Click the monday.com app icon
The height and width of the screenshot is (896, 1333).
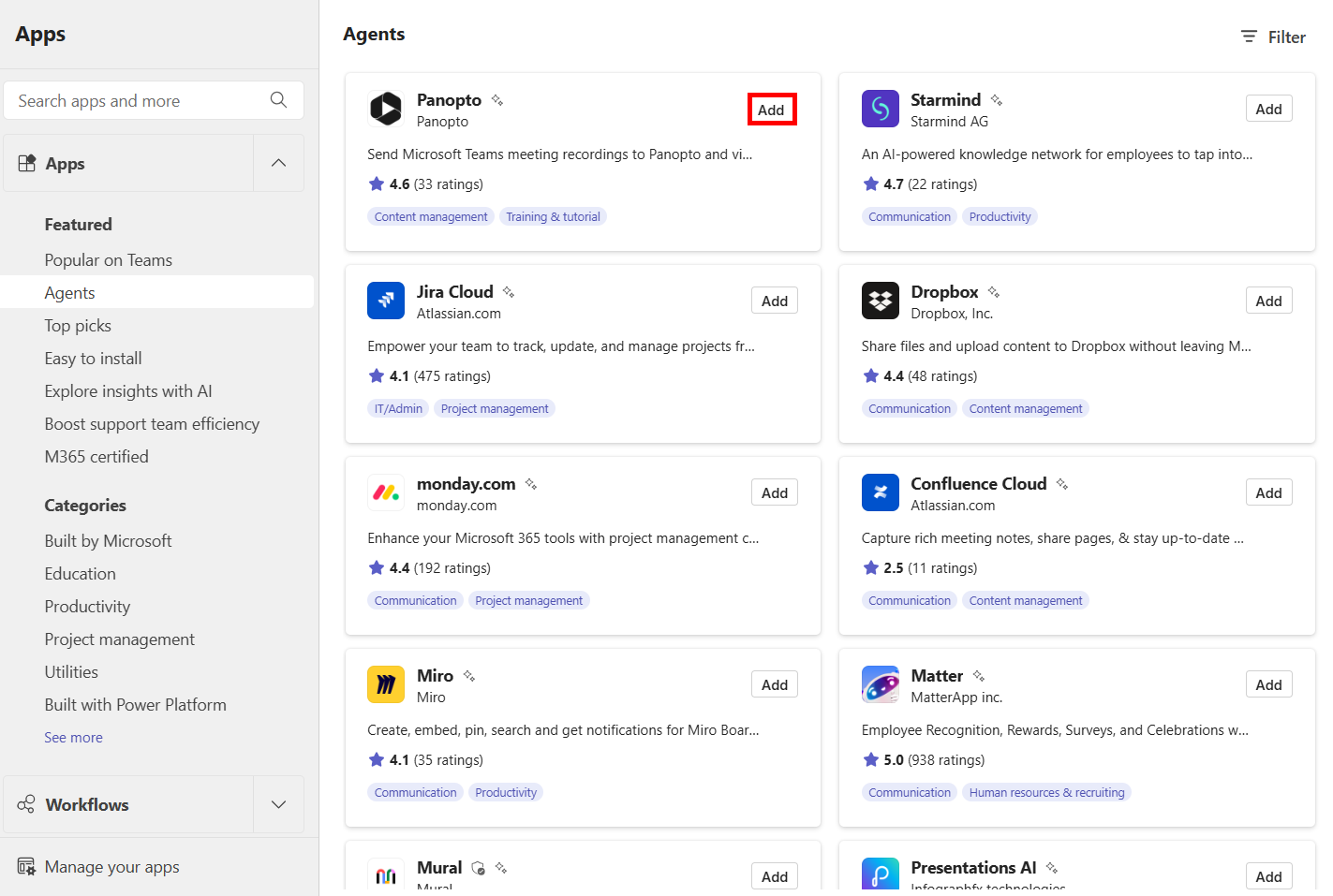pyautogui.click(x=386, y=492)
